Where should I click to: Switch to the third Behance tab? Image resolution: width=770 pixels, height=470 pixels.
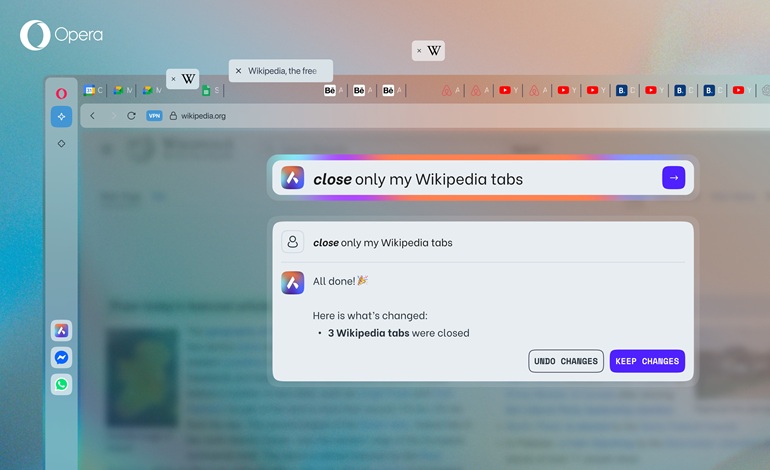[x=392, y=90]
